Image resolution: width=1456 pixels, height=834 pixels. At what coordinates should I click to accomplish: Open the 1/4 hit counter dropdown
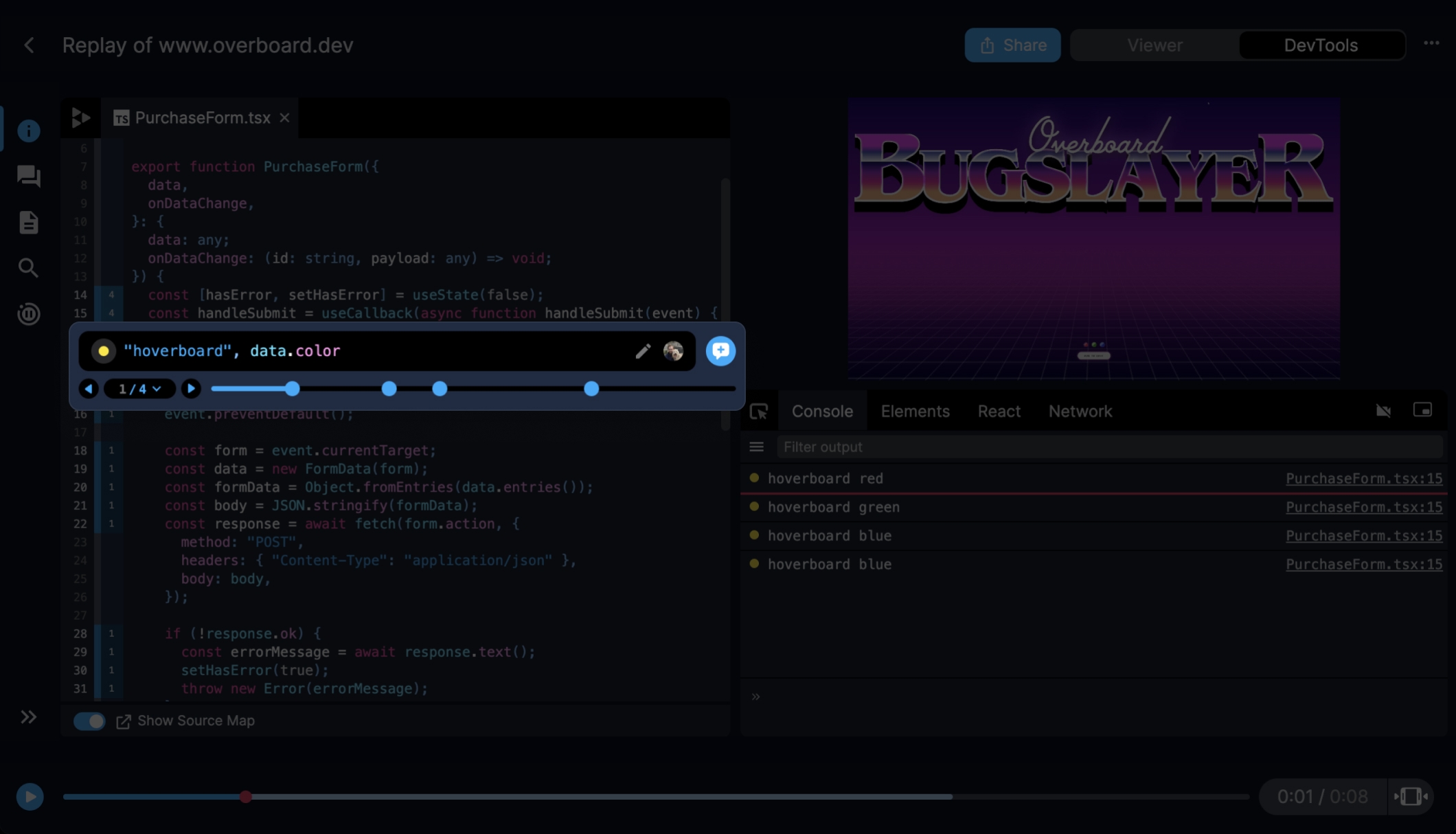(139, 389)
